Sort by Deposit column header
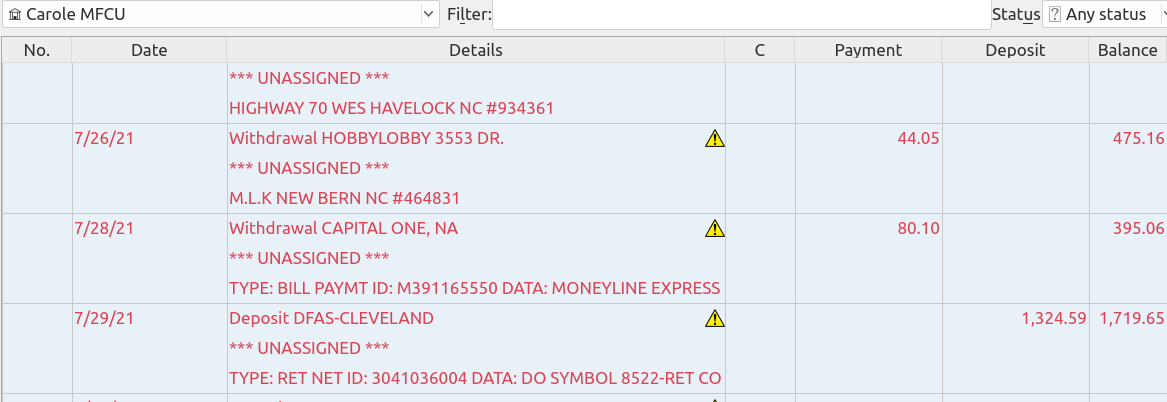The width and height of the screenshot is (1167, 402). coord(1015,50)
